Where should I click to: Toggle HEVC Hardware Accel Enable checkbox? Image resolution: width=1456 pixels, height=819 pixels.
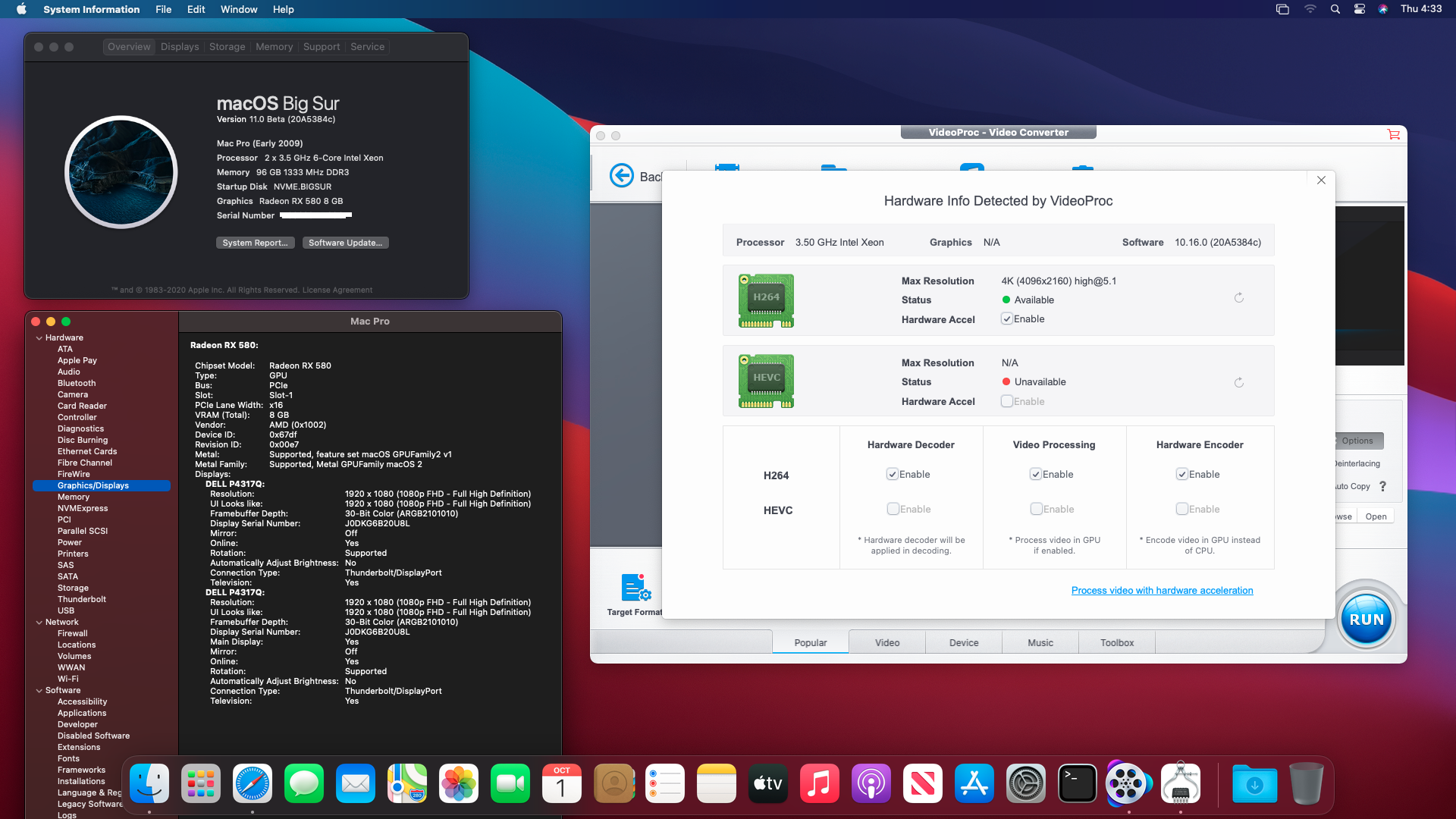[1007, 401]
